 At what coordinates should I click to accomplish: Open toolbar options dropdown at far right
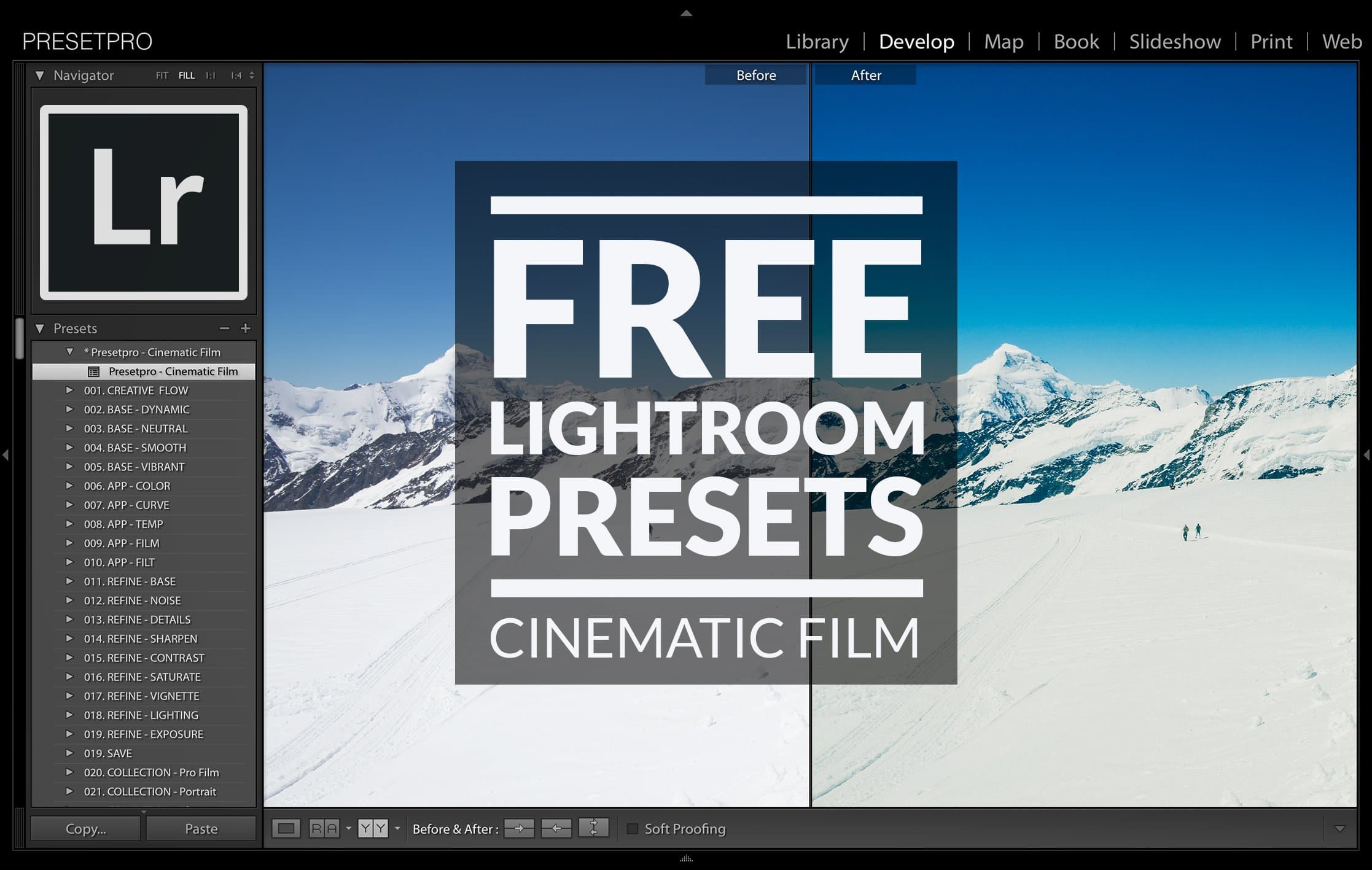[1340, 829]
